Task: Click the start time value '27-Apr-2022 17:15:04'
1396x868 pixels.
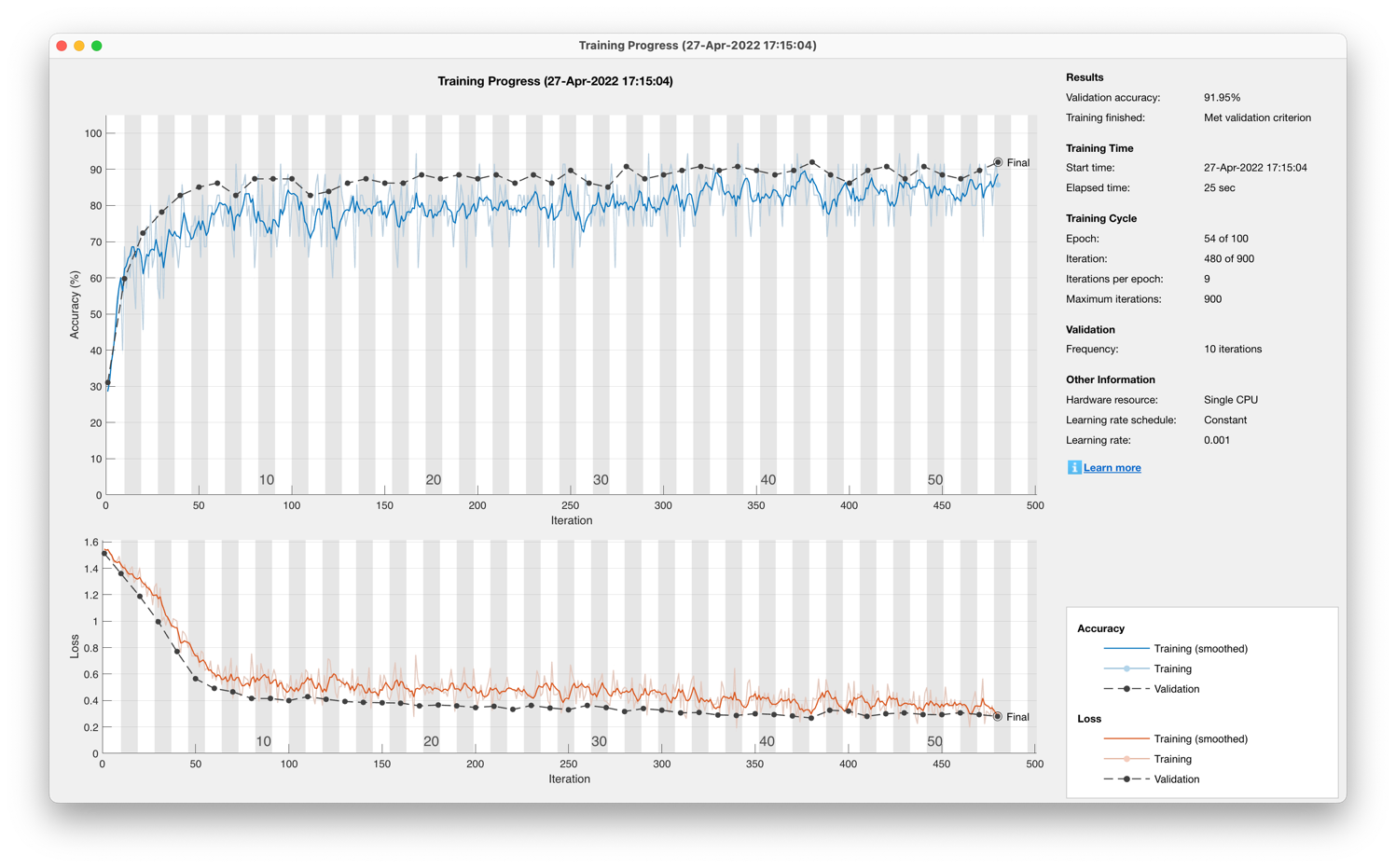Action: point(1255,168)
